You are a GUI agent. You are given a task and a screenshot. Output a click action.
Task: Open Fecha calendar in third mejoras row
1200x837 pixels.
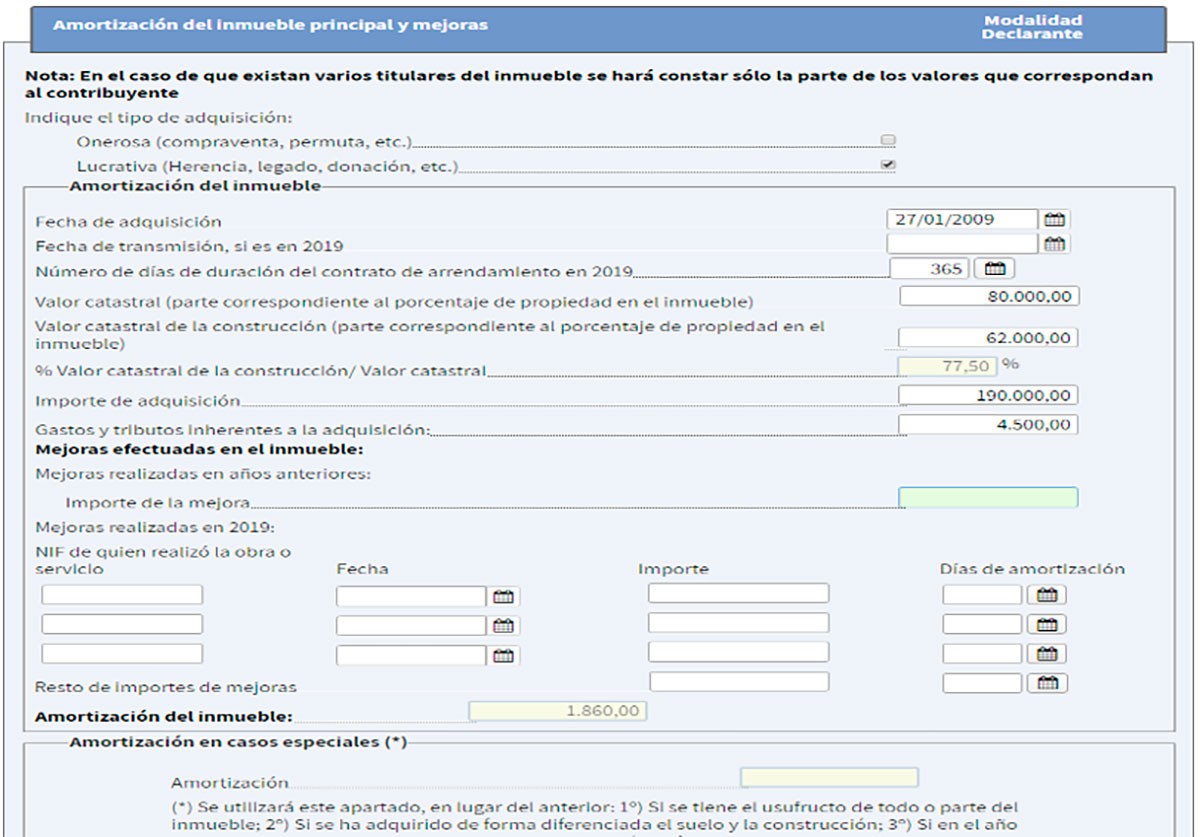click(503, 656)
